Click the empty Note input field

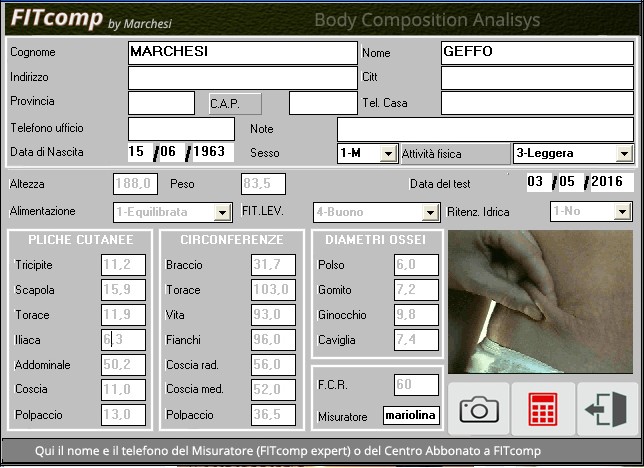coord(485,129)
